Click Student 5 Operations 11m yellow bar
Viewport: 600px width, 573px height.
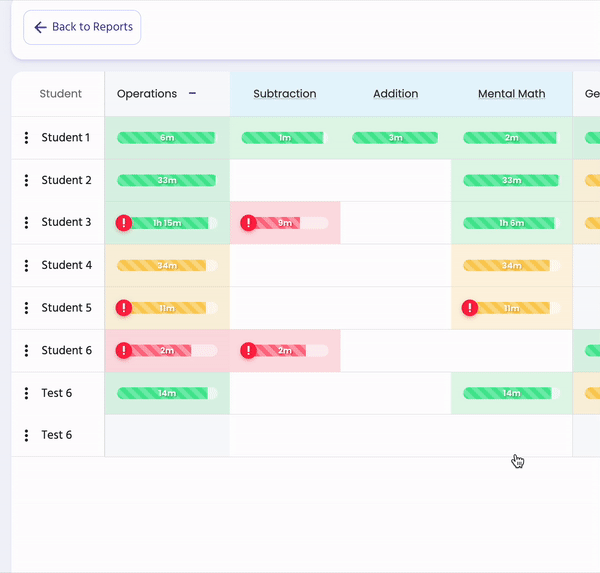pyautogui.click(x=167, y=308)
